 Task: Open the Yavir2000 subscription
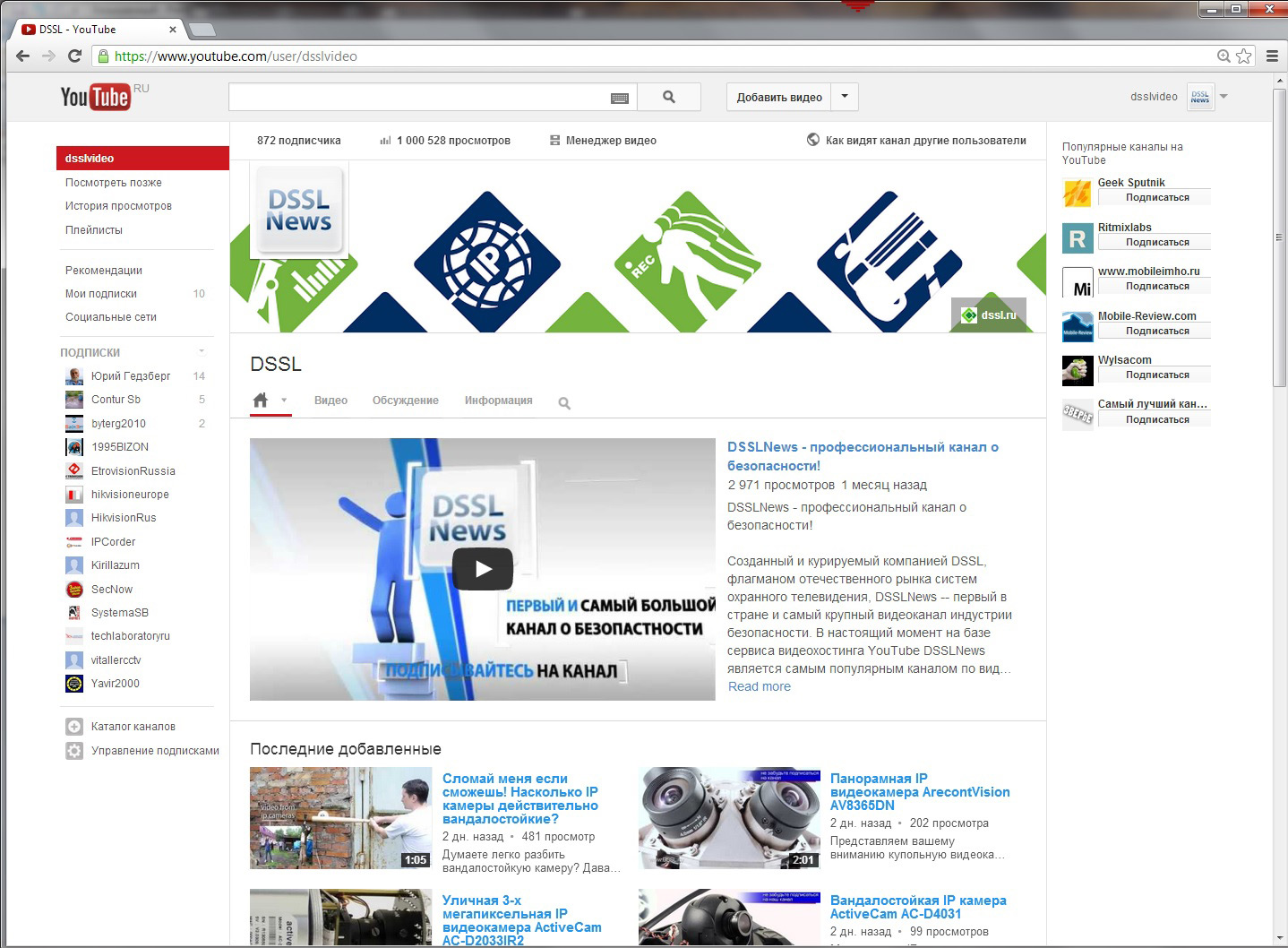[x=116, y=683]
